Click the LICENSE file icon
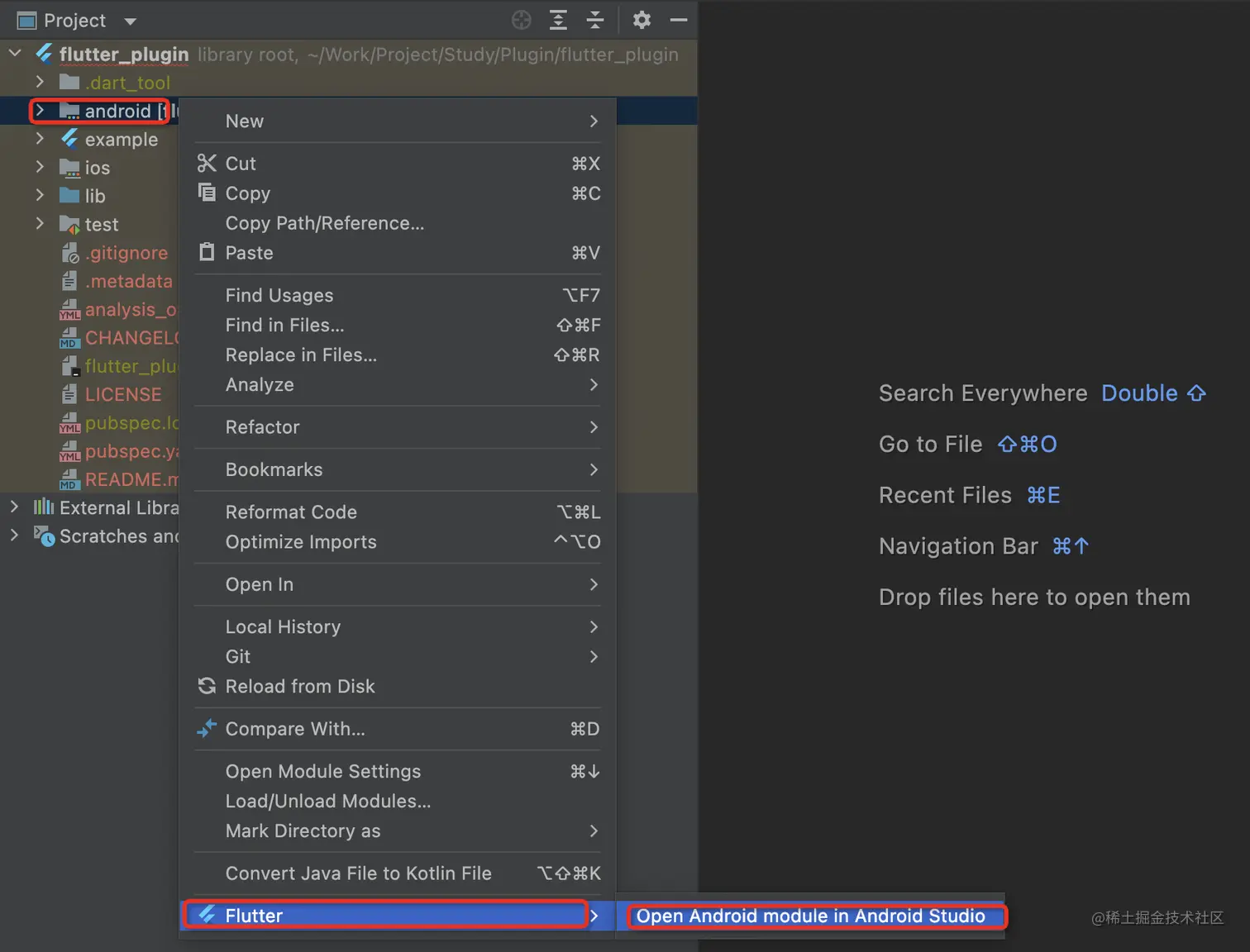Image resolution: width=1250 pixels, height=952 pixels. click(x=69, y=394)
